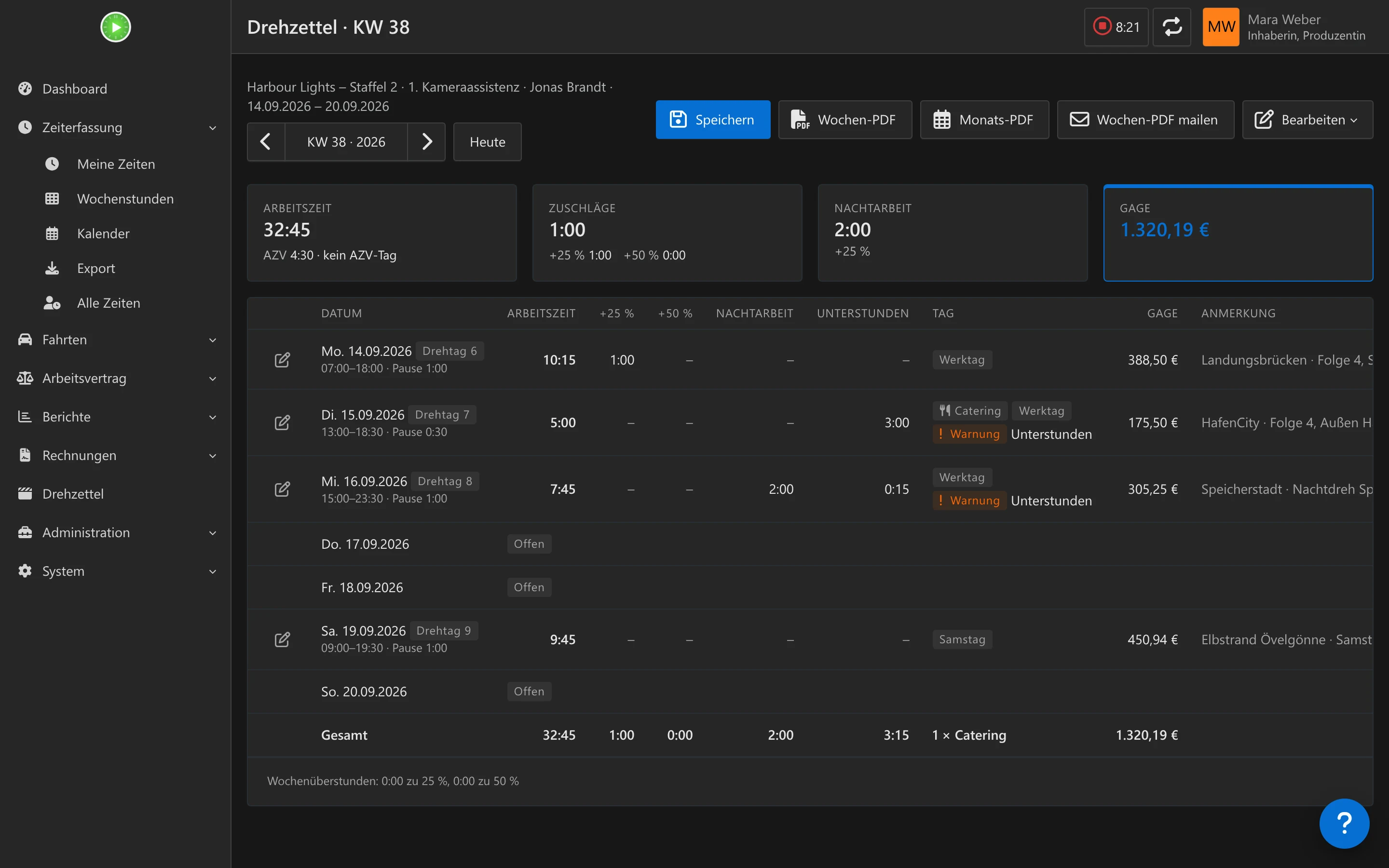
Task: Edit the Mo. 14.09.2026 entry
Action: pos(282,360)
